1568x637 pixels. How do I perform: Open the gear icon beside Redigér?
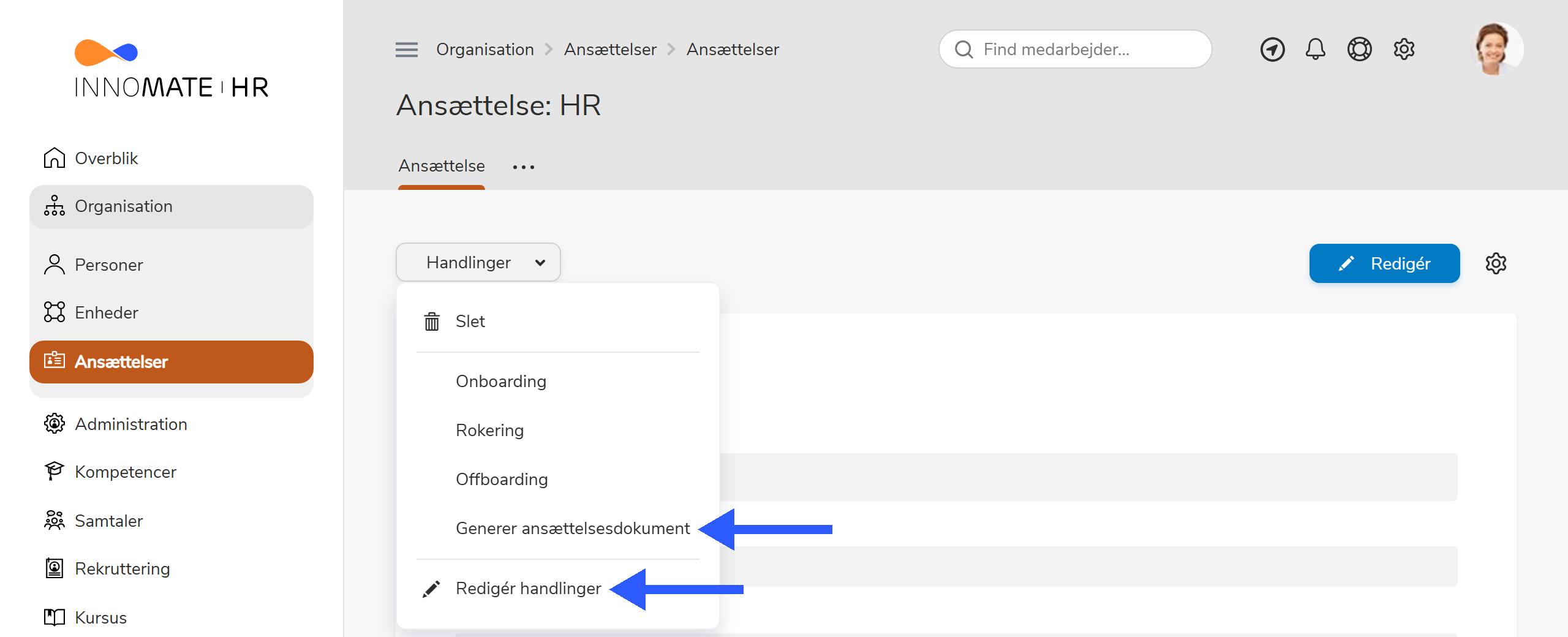point(1496,263)
